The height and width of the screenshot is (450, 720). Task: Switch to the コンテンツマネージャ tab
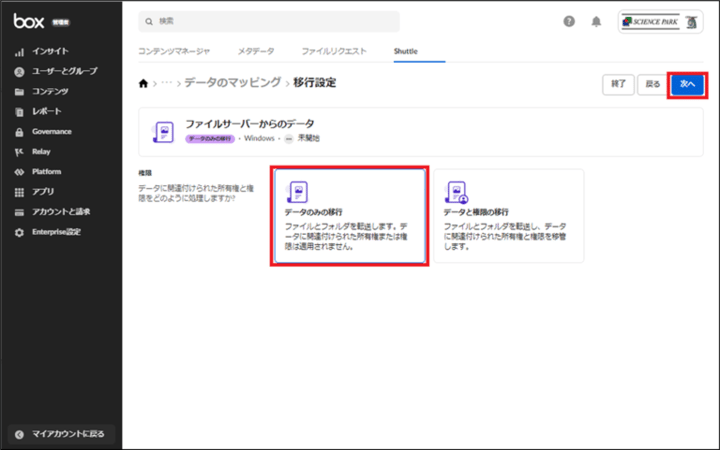tap(174, 50)
